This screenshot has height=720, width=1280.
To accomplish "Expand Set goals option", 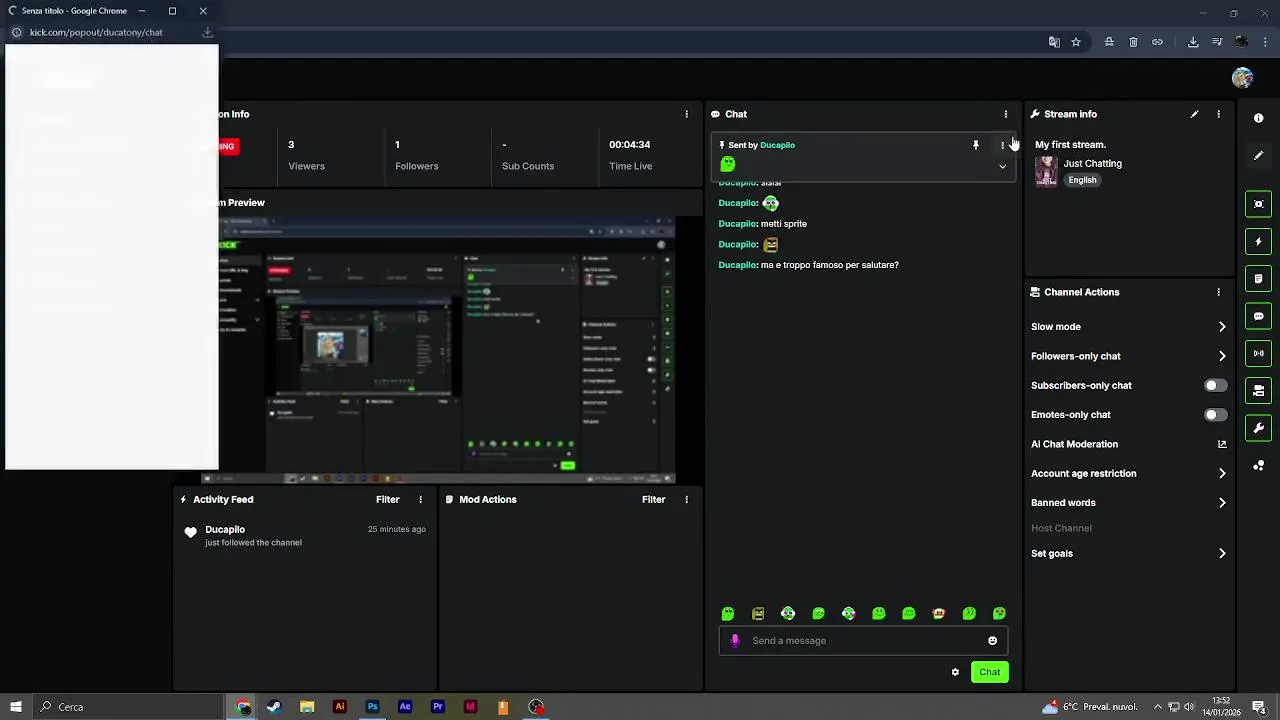I will click(x=1222, y=554).
